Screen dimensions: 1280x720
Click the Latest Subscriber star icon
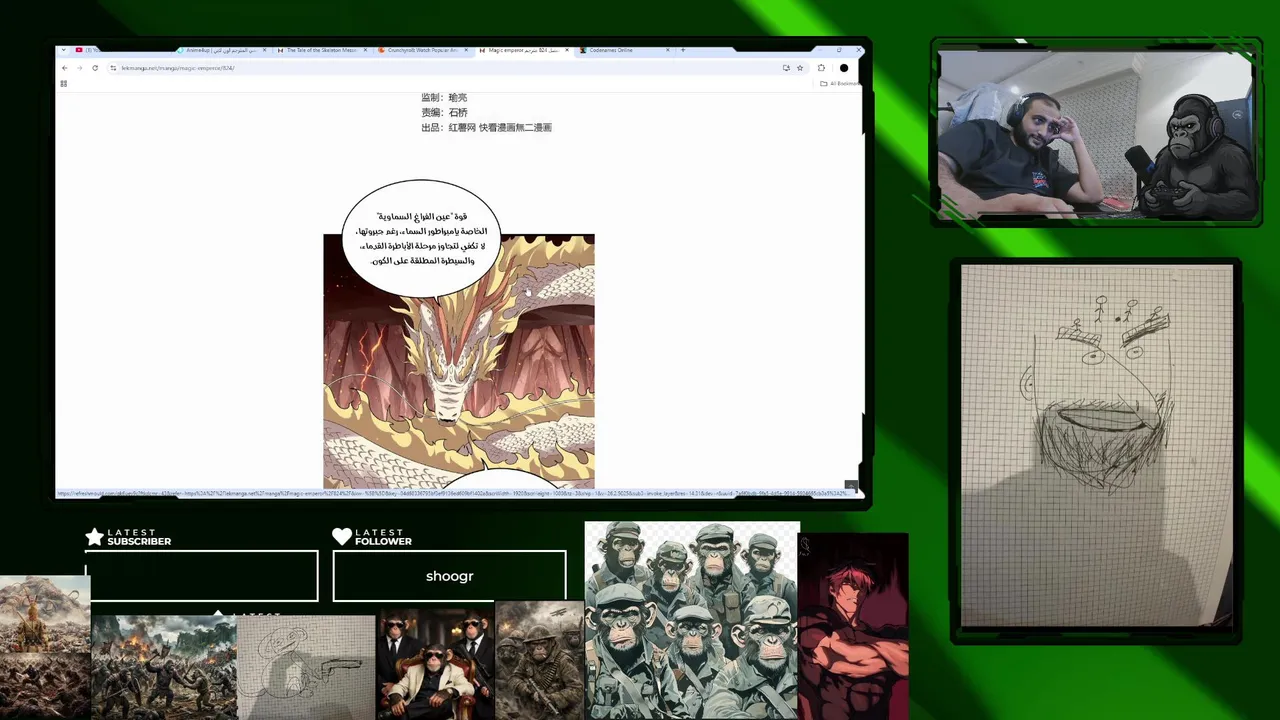(95, 537)
